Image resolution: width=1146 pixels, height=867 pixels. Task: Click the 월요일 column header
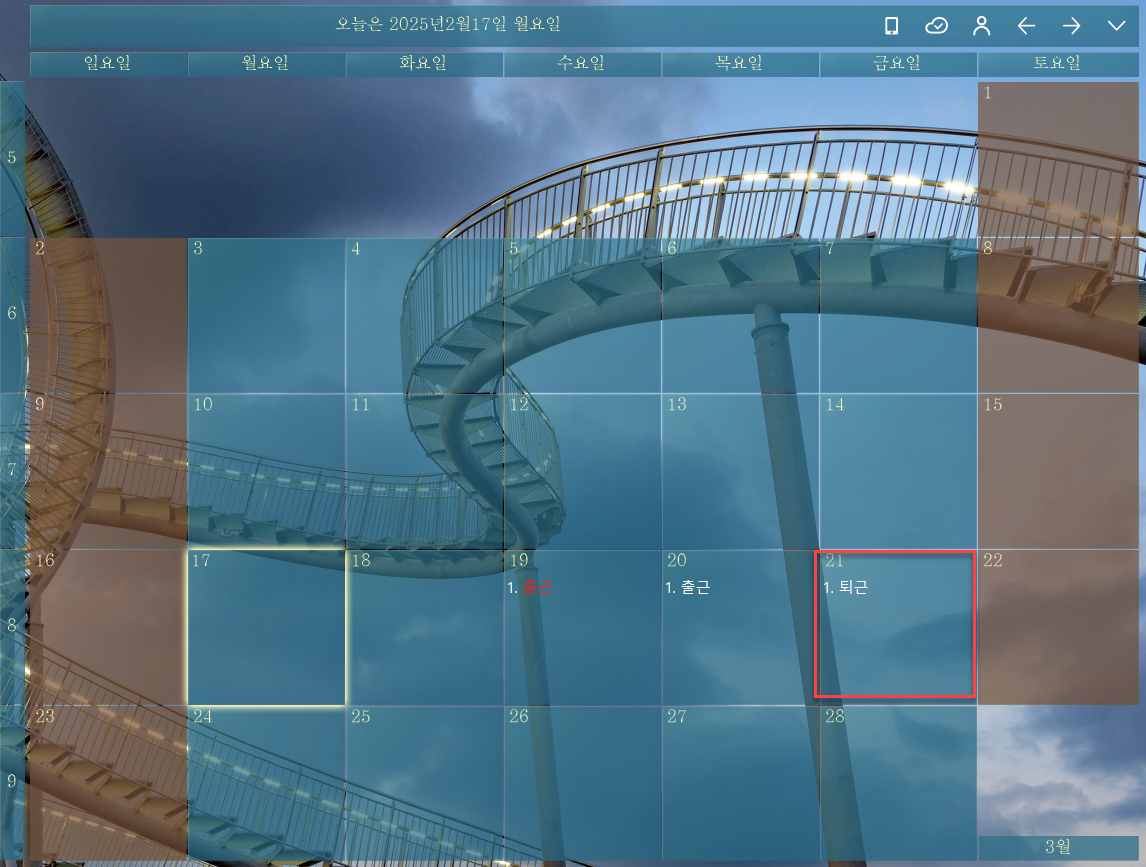266,64
